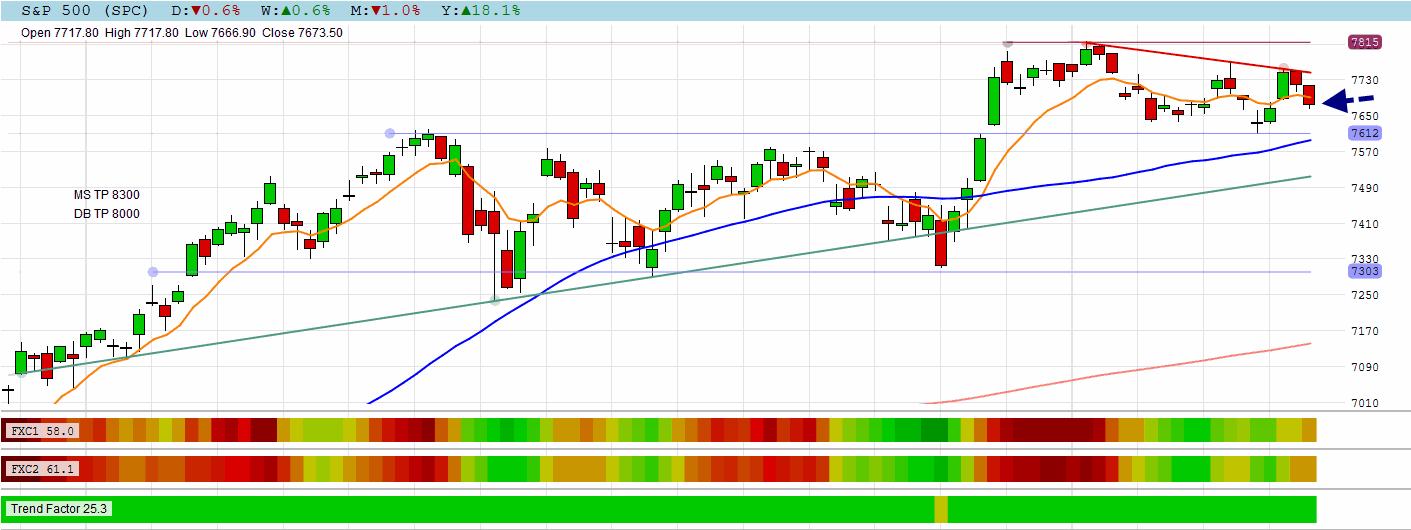Viewport: 1411px width, 530px height.
Task: Click the Open High Low Close readout
Action: (x=182, y=32)
